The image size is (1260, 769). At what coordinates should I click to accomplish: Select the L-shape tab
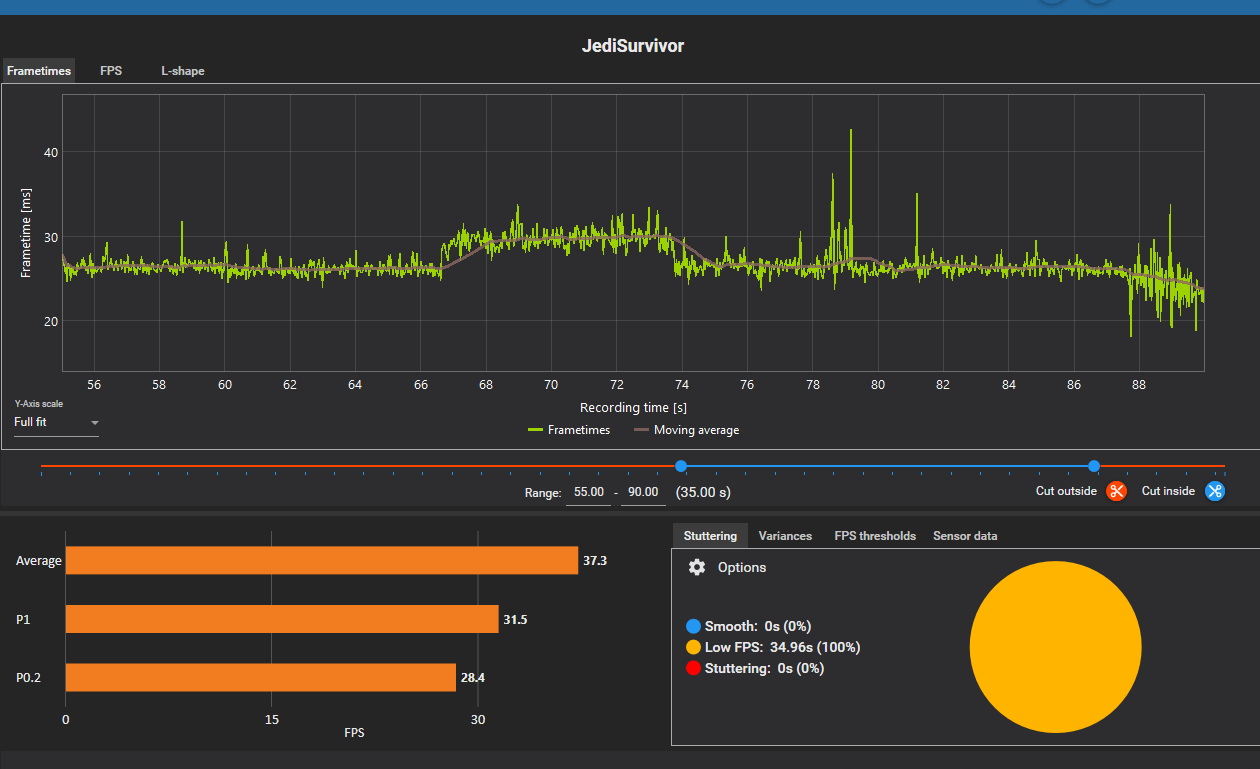click(x=183, y=71)
